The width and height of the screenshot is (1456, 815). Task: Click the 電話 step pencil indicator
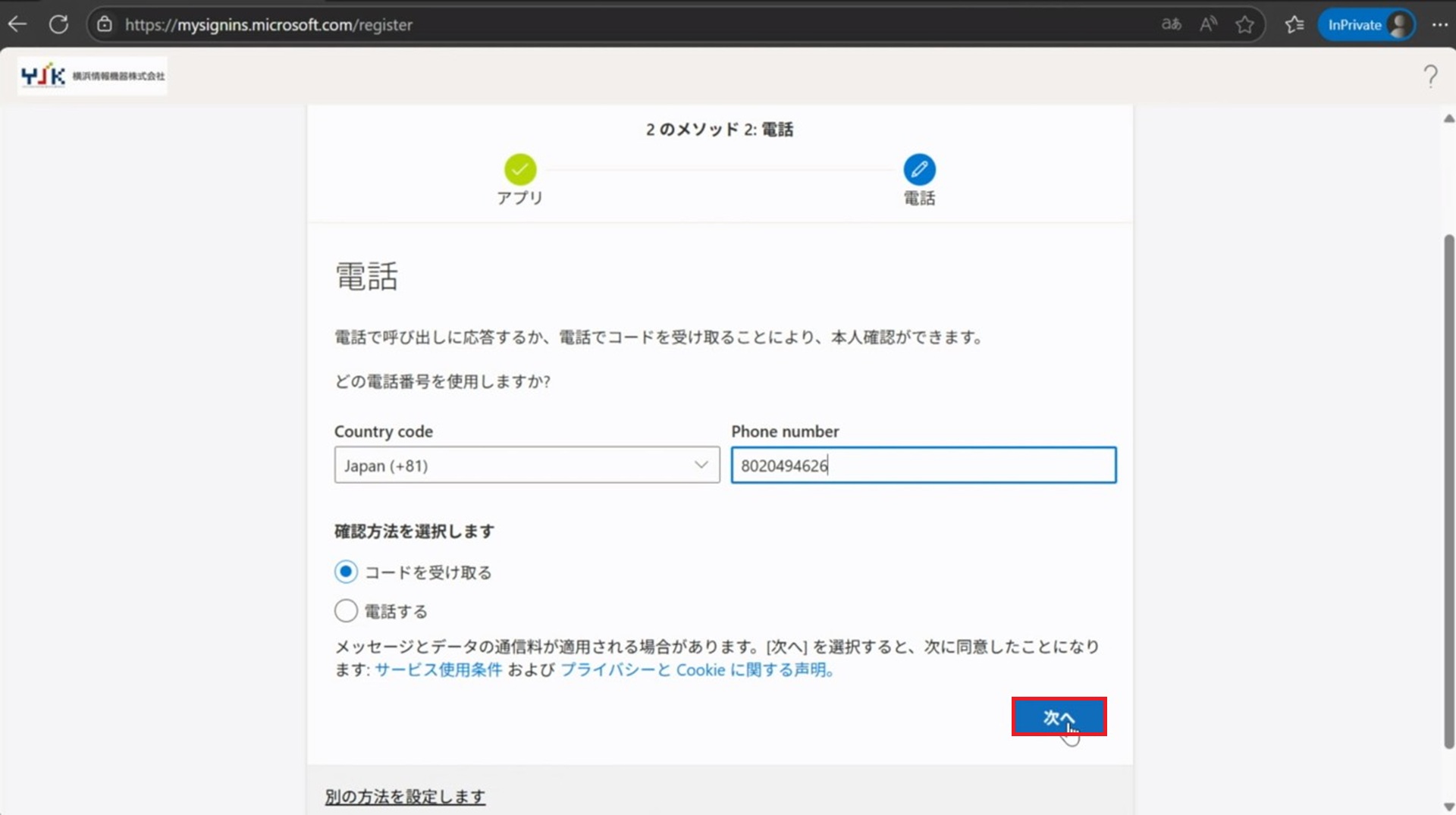click(x=919, y=170)
